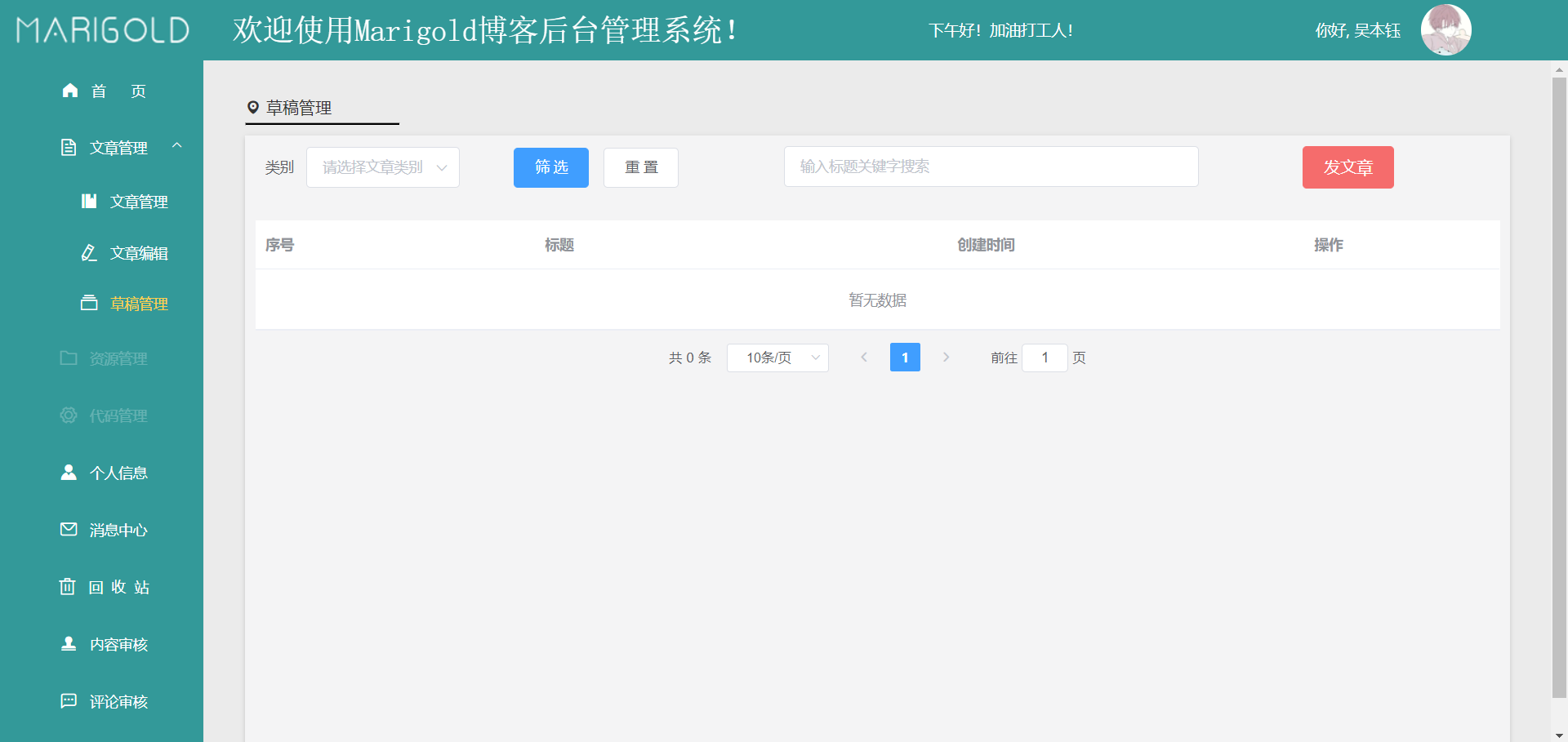This screenshot has height=742, width=1568.
Task: Open the 10条/页 page-size dropdown
Action: coord(777,358)
